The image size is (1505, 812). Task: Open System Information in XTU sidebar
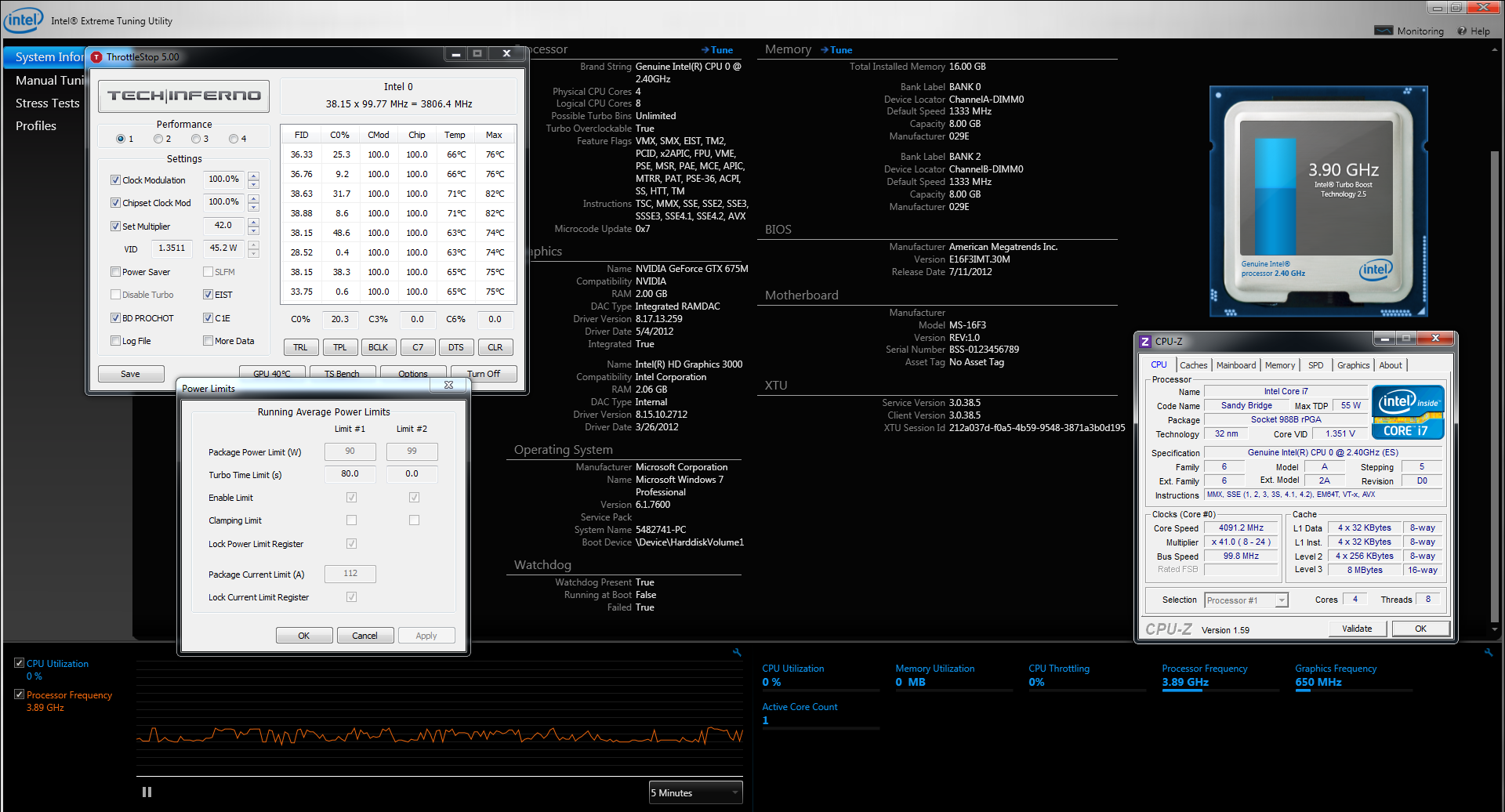(45, 57)
